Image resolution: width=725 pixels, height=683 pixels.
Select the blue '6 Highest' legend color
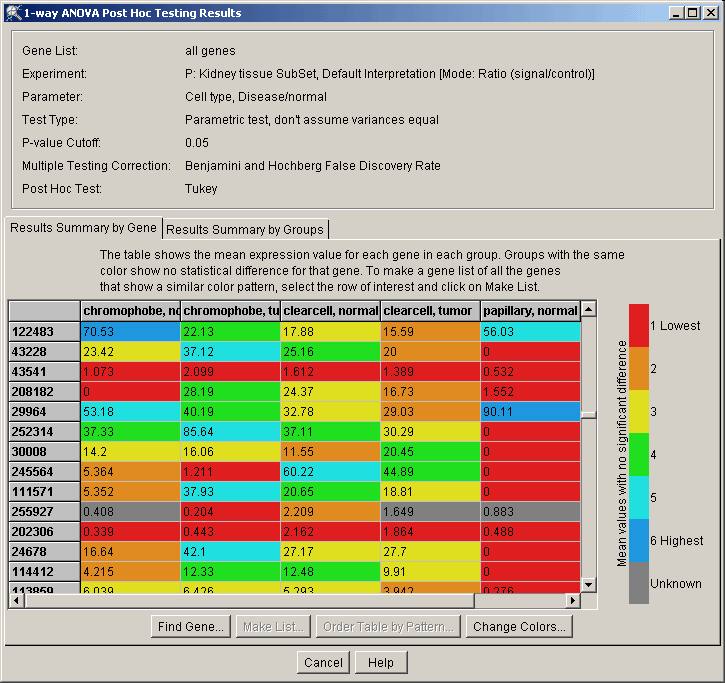click(638, 540)
